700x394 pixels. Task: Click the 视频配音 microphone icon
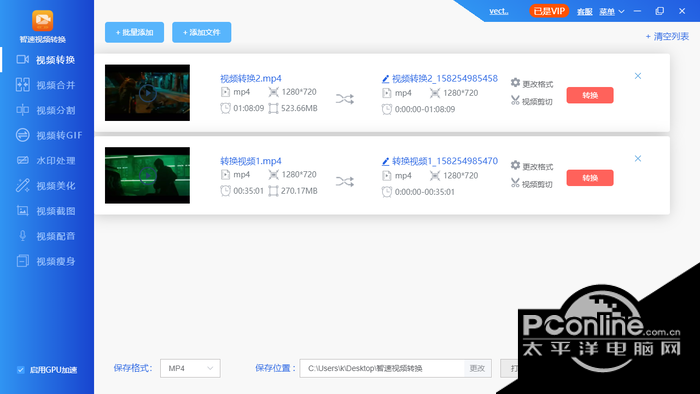click(23, 236)
